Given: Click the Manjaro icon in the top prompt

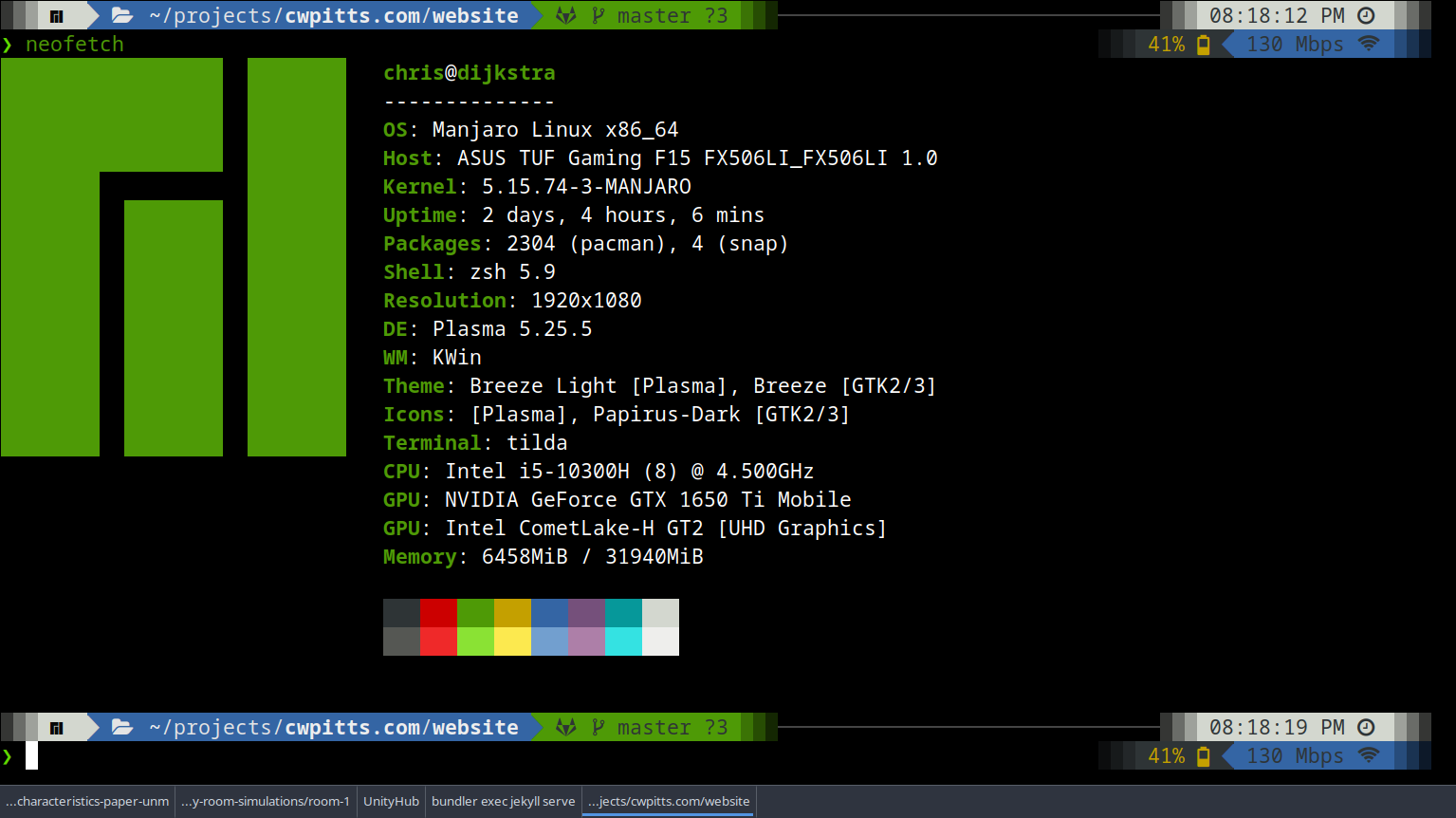Looking at the screenshot, I should coord(56,16).
